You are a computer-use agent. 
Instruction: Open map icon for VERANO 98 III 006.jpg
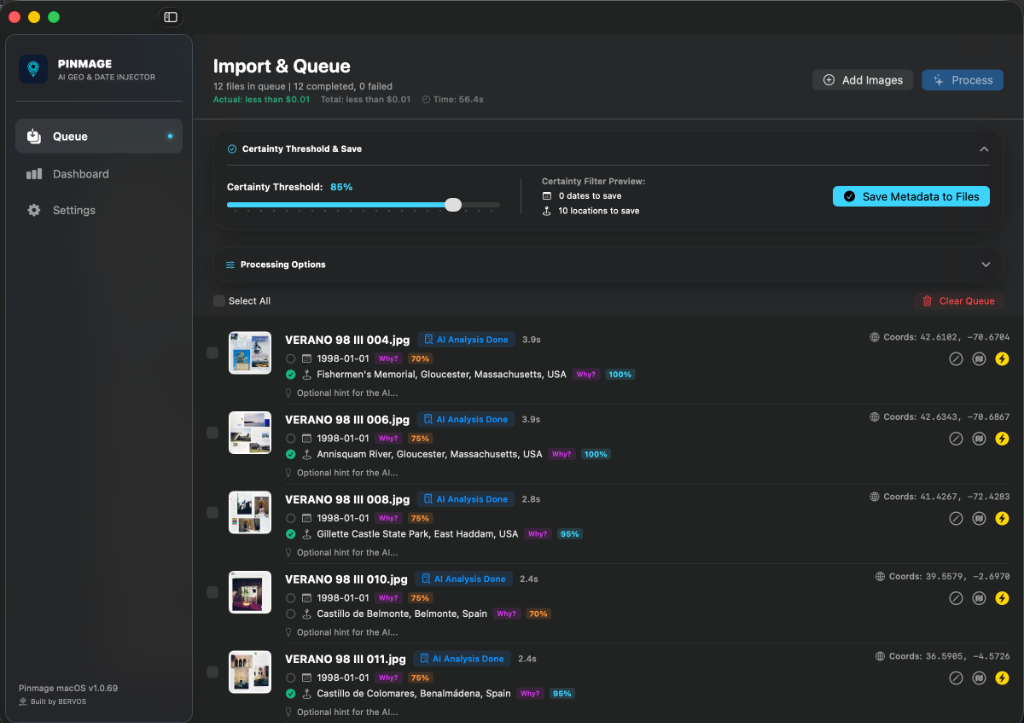pyautogui.click(x=978, y=438)
